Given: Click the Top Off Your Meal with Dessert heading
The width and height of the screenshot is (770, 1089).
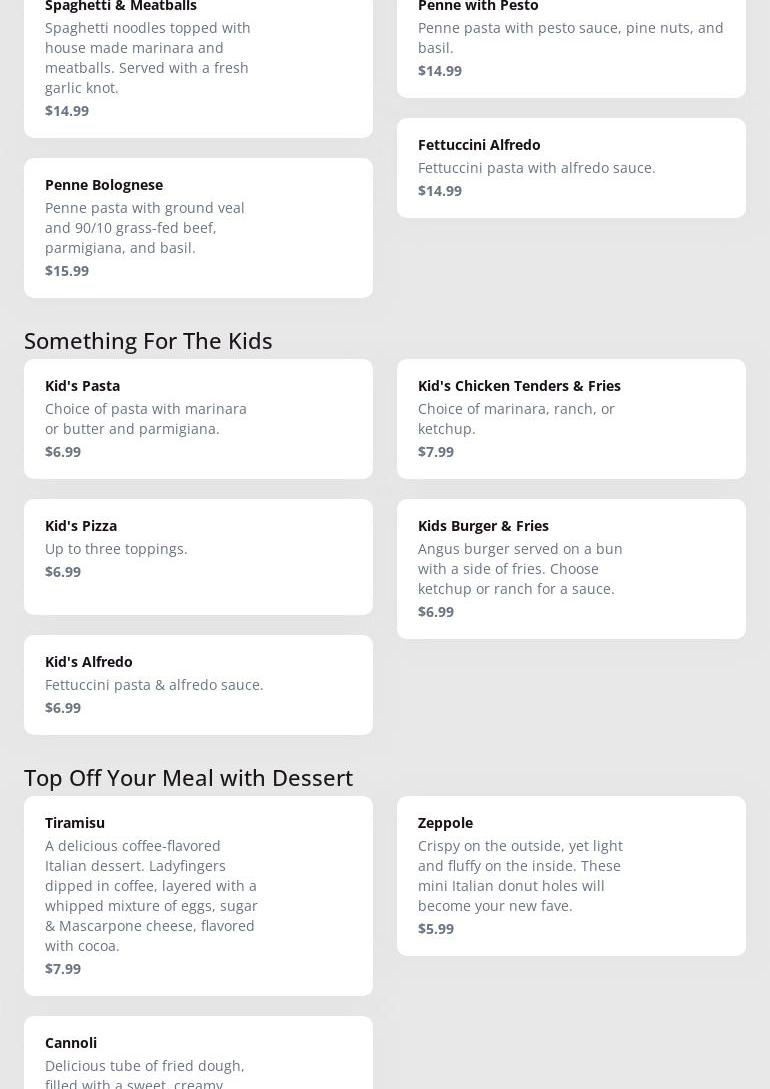Looking at the screenshot, I should [x=188, y=778].
